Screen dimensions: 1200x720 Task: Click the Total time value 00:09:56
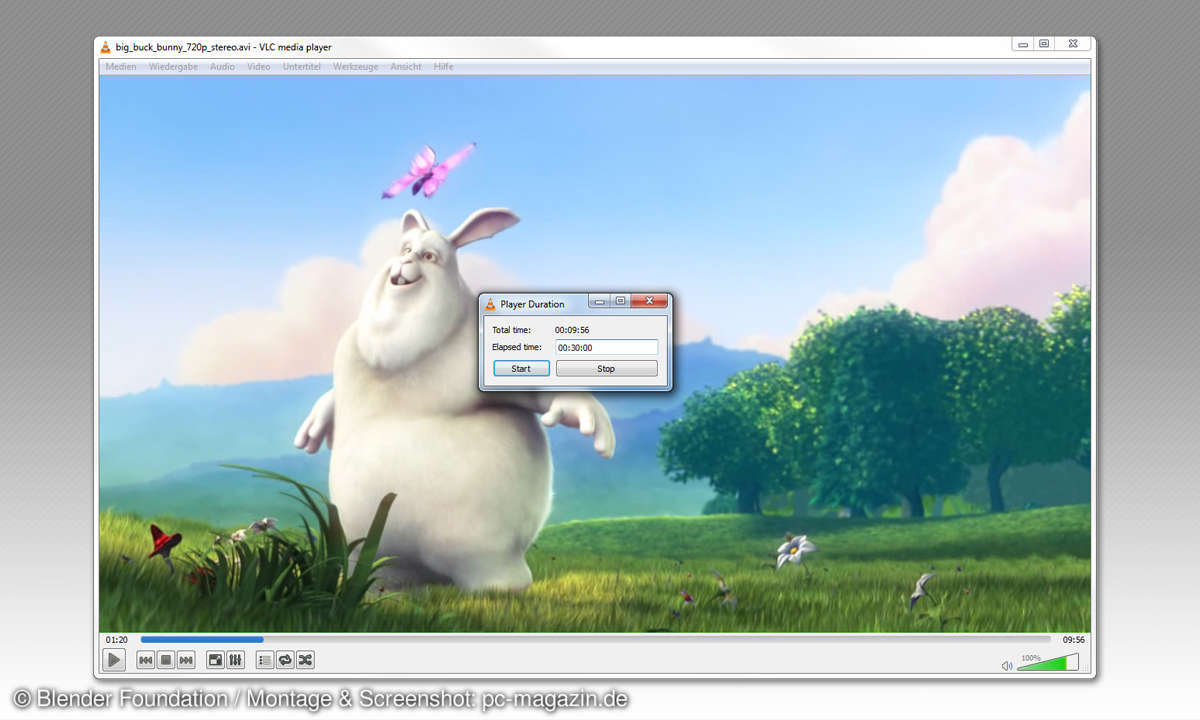coord(573,330)
